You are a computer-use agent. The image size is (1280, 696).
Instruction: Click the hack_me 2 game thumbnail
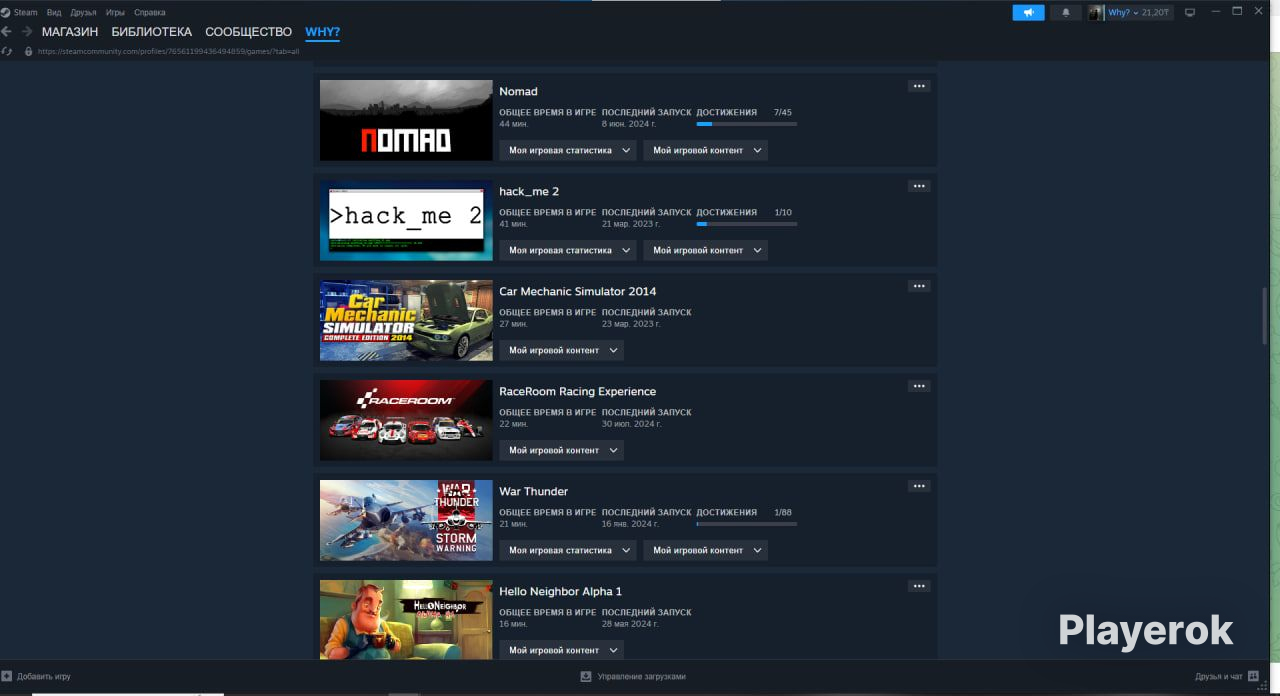406,220
